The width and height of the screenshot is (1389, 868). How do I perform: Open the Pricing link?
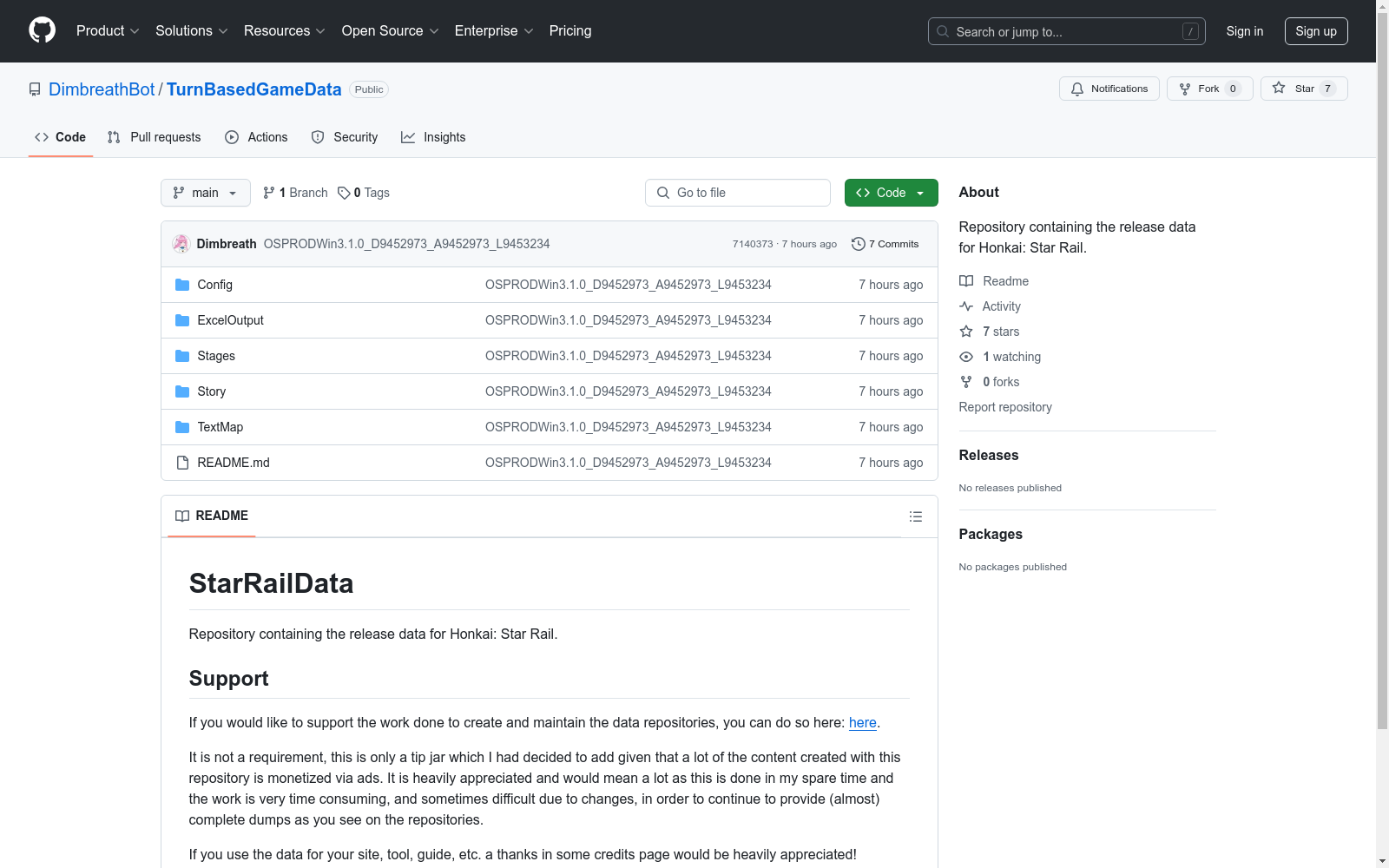570,30
